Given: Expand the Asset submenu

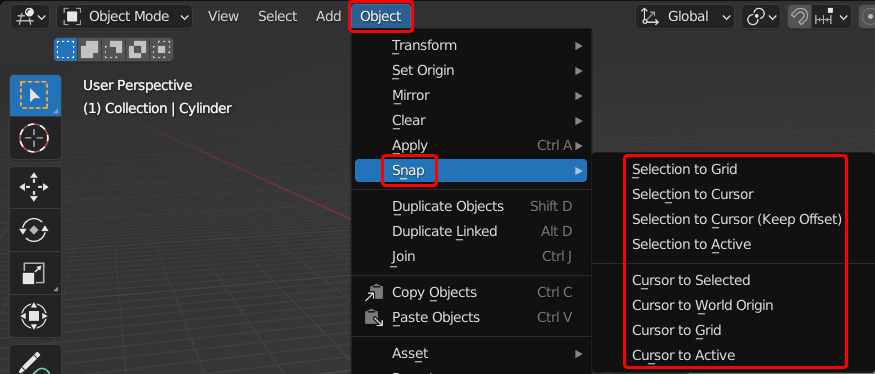Looking at the screenshot, I should [x=471, y=354].
